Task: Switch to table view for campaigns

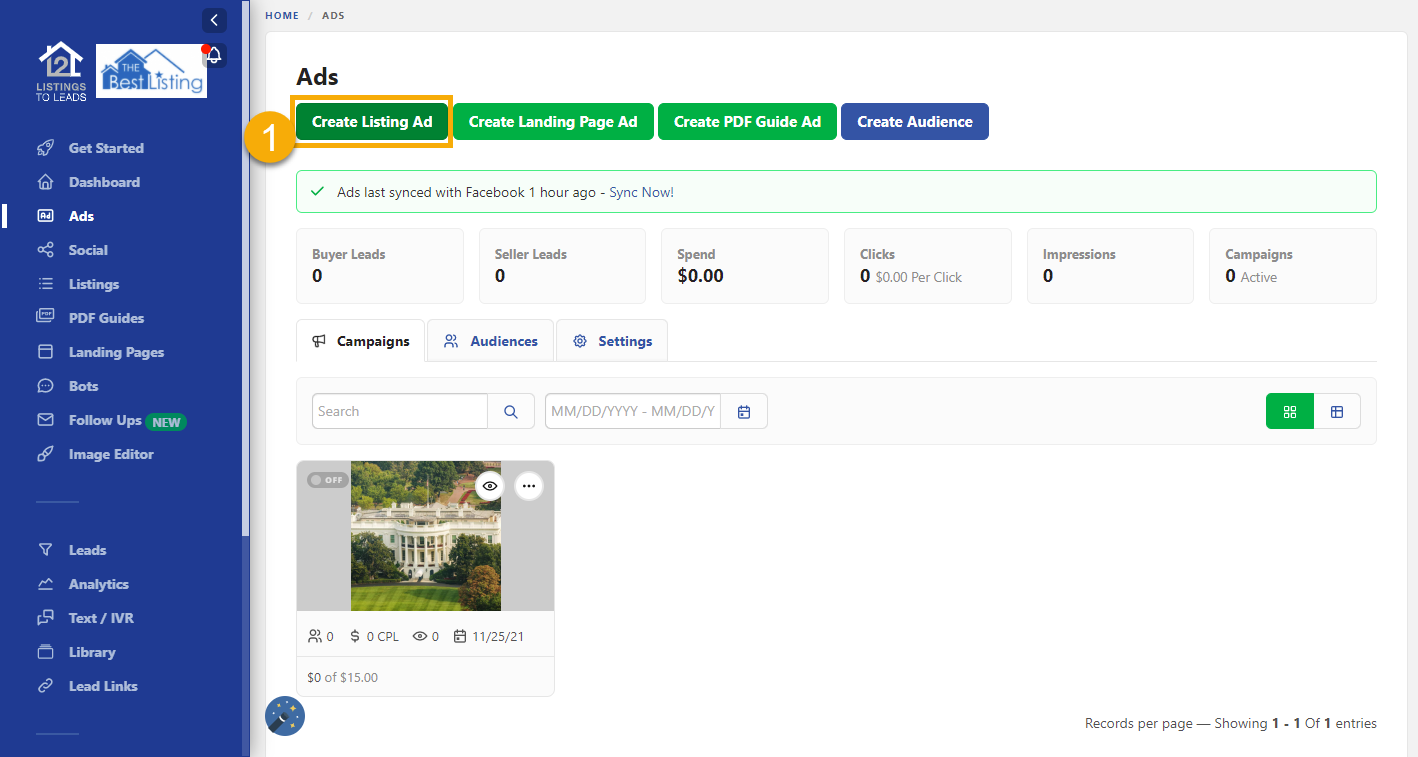Action: coord(1337,411)
